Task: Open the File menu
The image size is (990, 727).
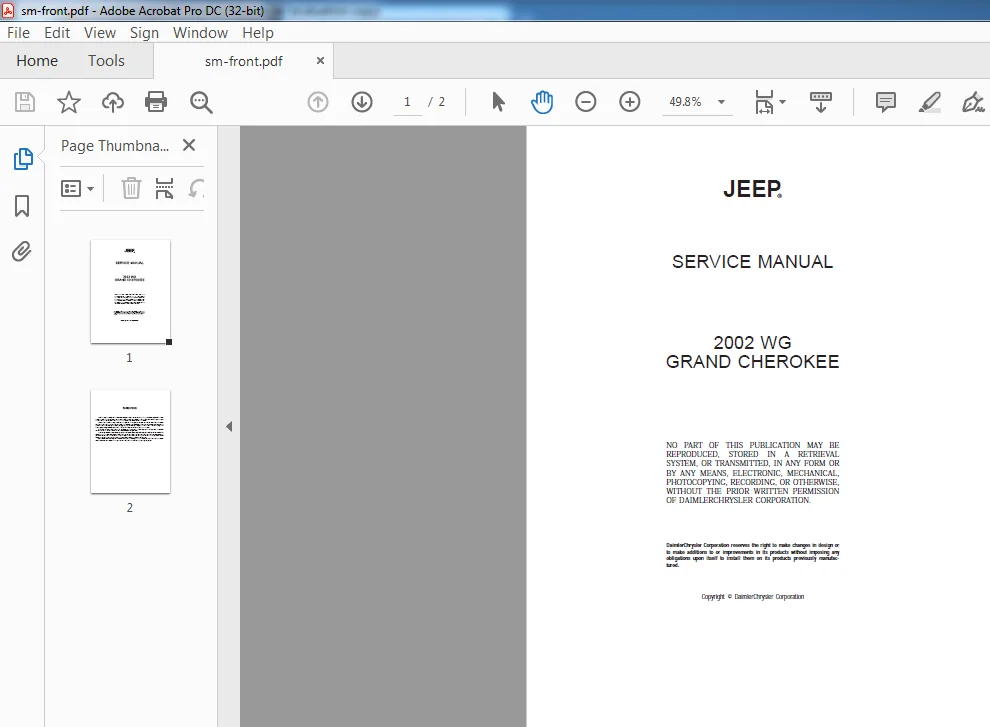Action: point(18,33)
